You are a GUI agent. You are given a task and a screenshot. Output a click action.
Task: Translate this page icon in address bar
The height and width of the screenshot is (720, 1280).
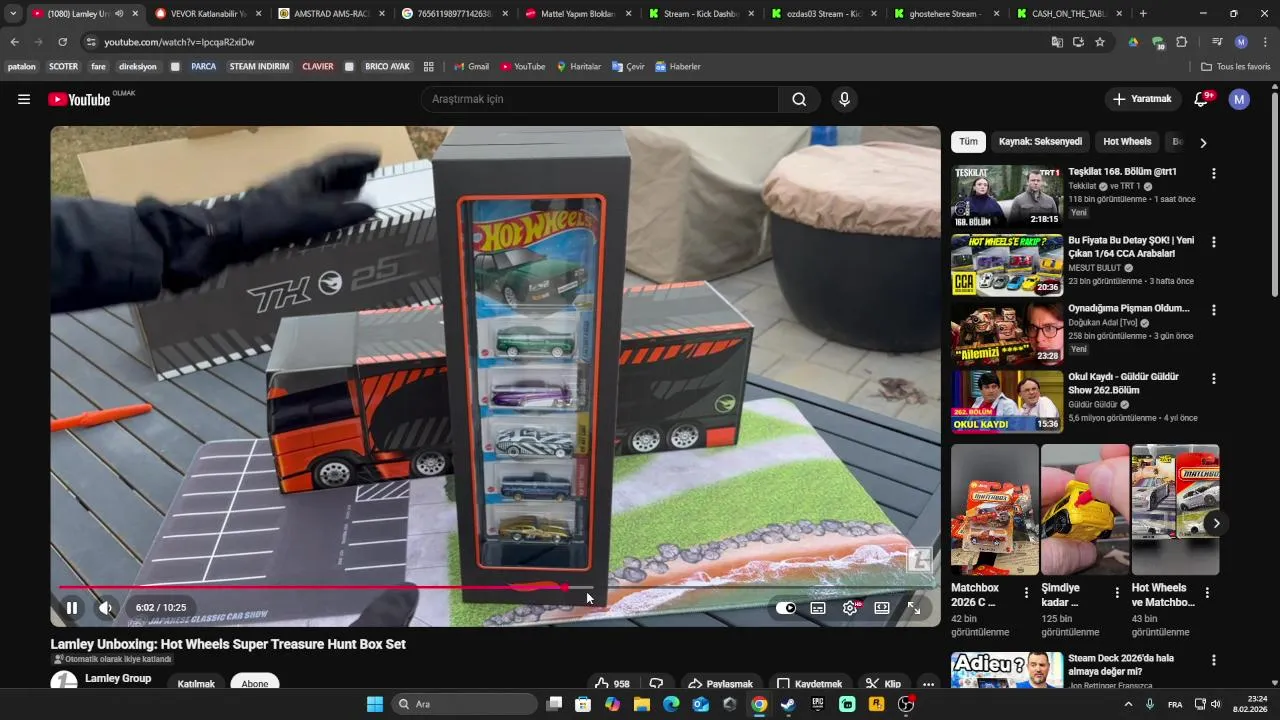1057,42
